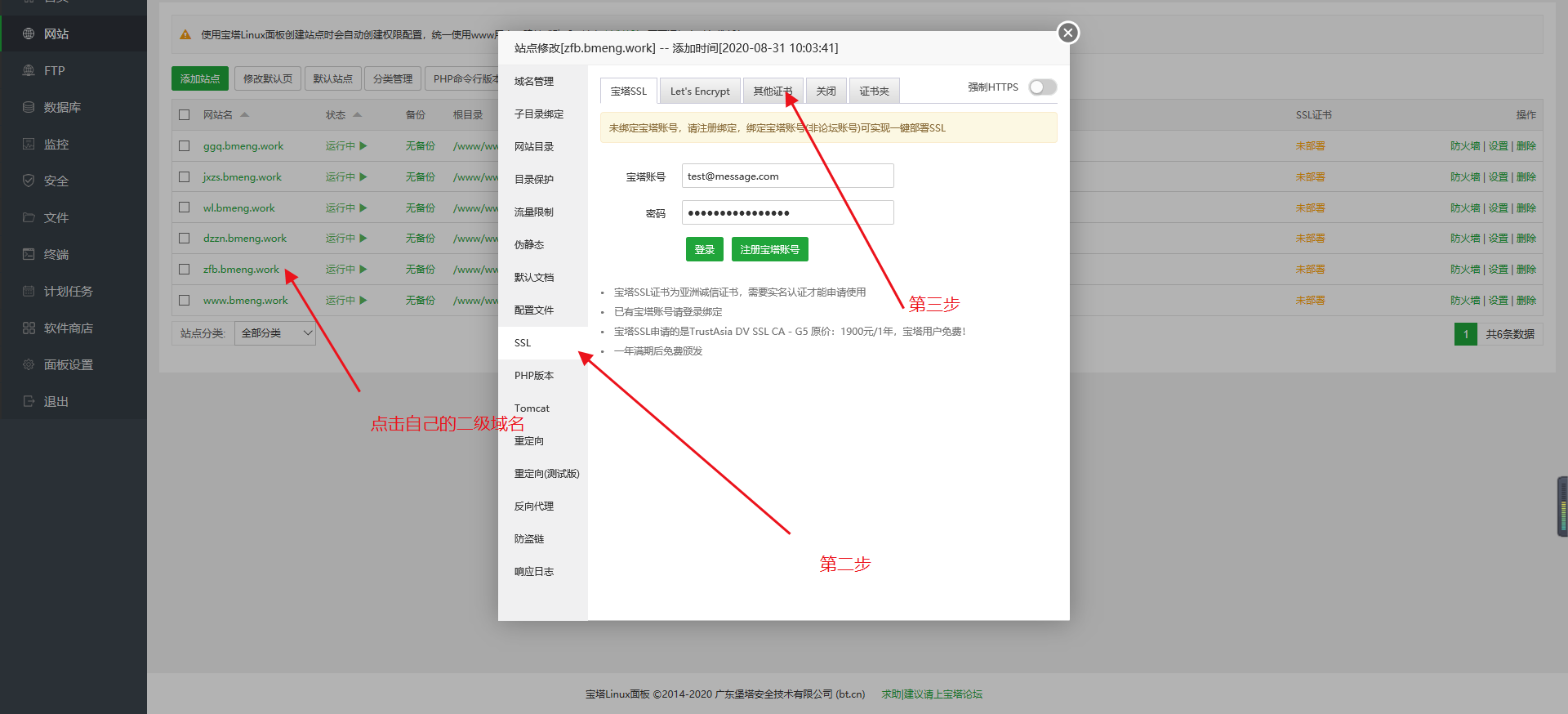Click the 宝塔账号 email input field
Viewport: 1568px width, 714px height.
pyautogui.click(x=787, y=176)
